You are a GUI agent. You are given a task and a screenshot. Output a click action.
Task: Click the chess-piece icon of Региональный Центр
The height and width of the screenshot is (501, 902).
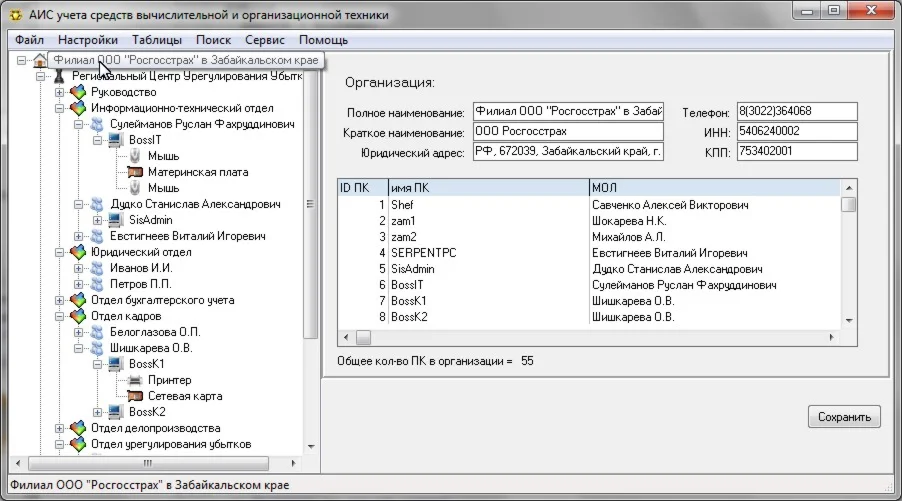click(59, 77)
